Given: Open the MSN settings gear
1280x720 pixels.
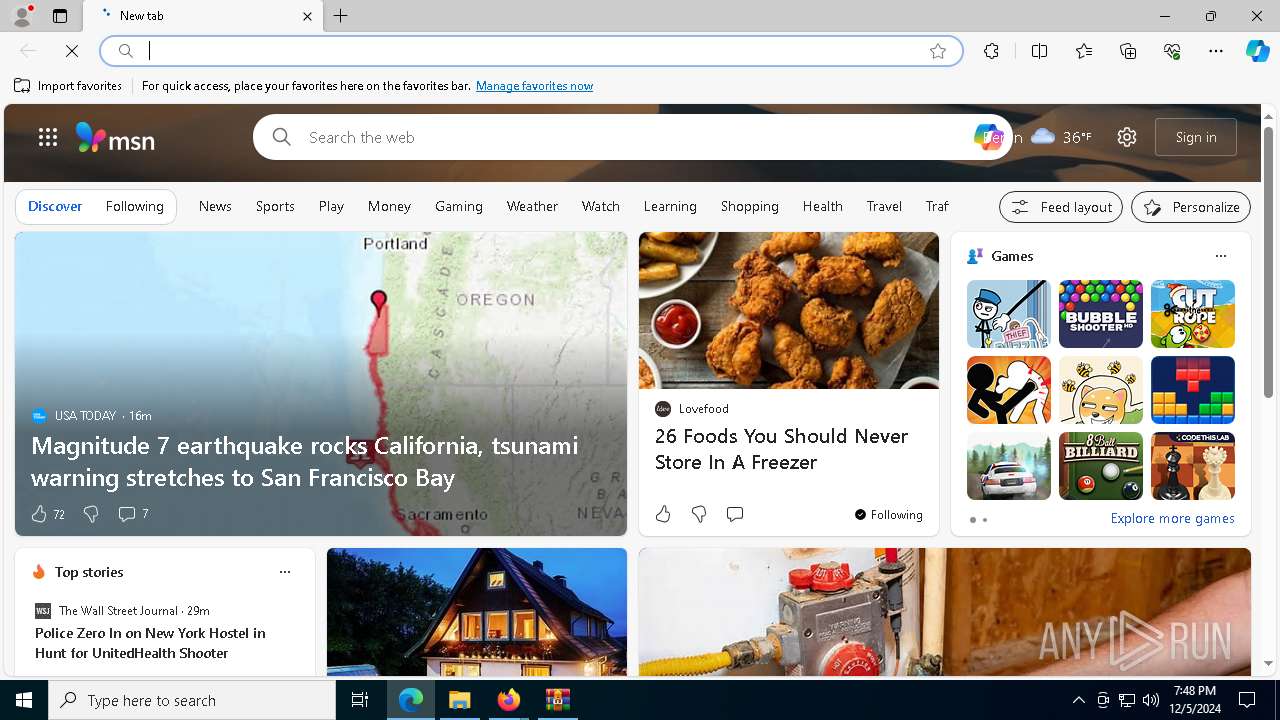Looking at the screenshot, I should pyautogui.click(x=1127, y=137).
